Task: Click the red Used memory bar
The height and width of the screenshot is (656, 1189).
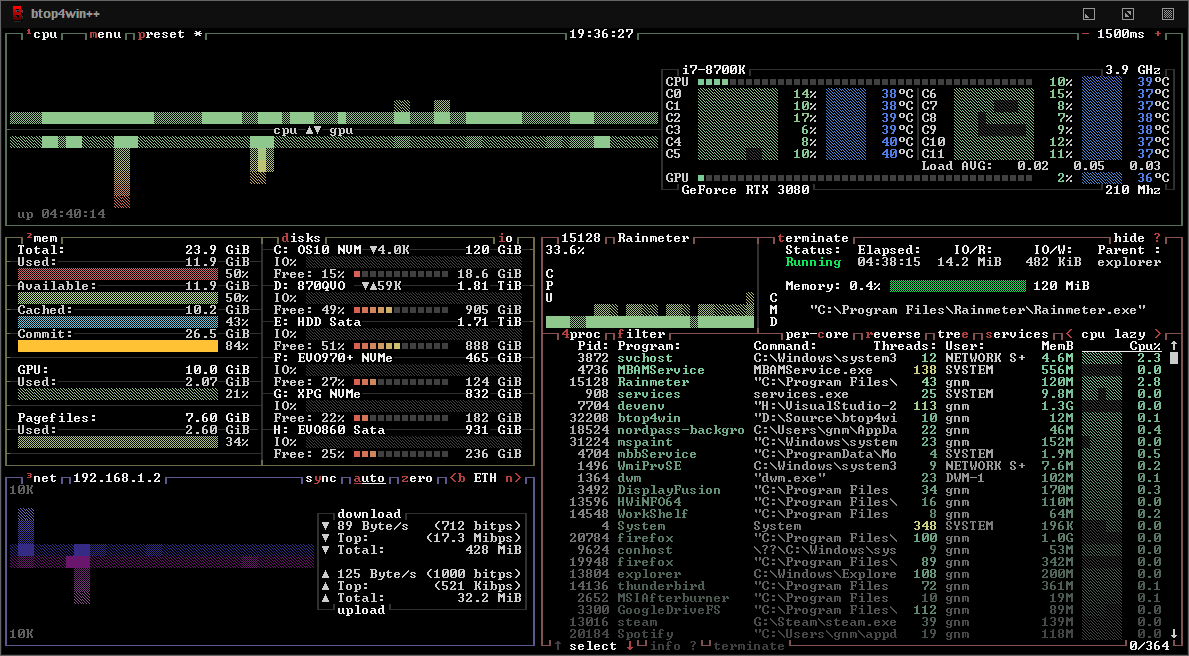Action: (x=118, y=274)
